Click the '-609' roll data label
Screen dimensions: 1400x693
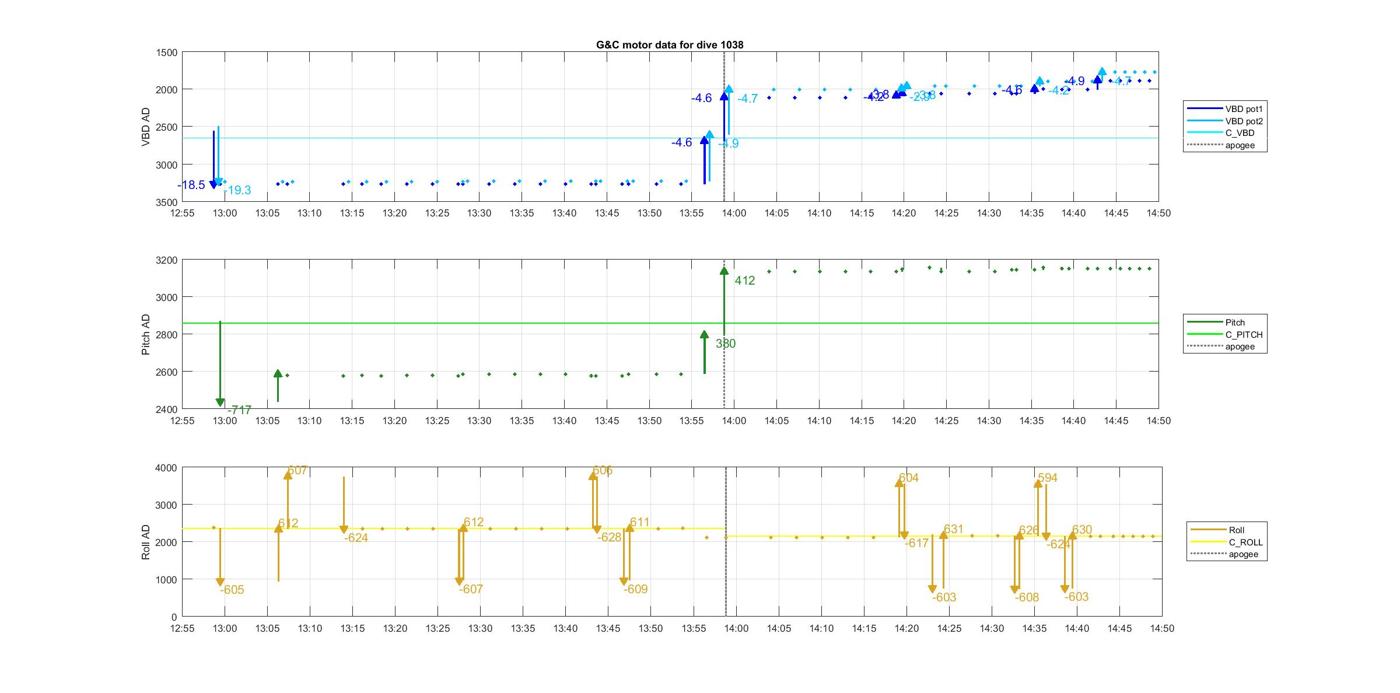(636, 589)
